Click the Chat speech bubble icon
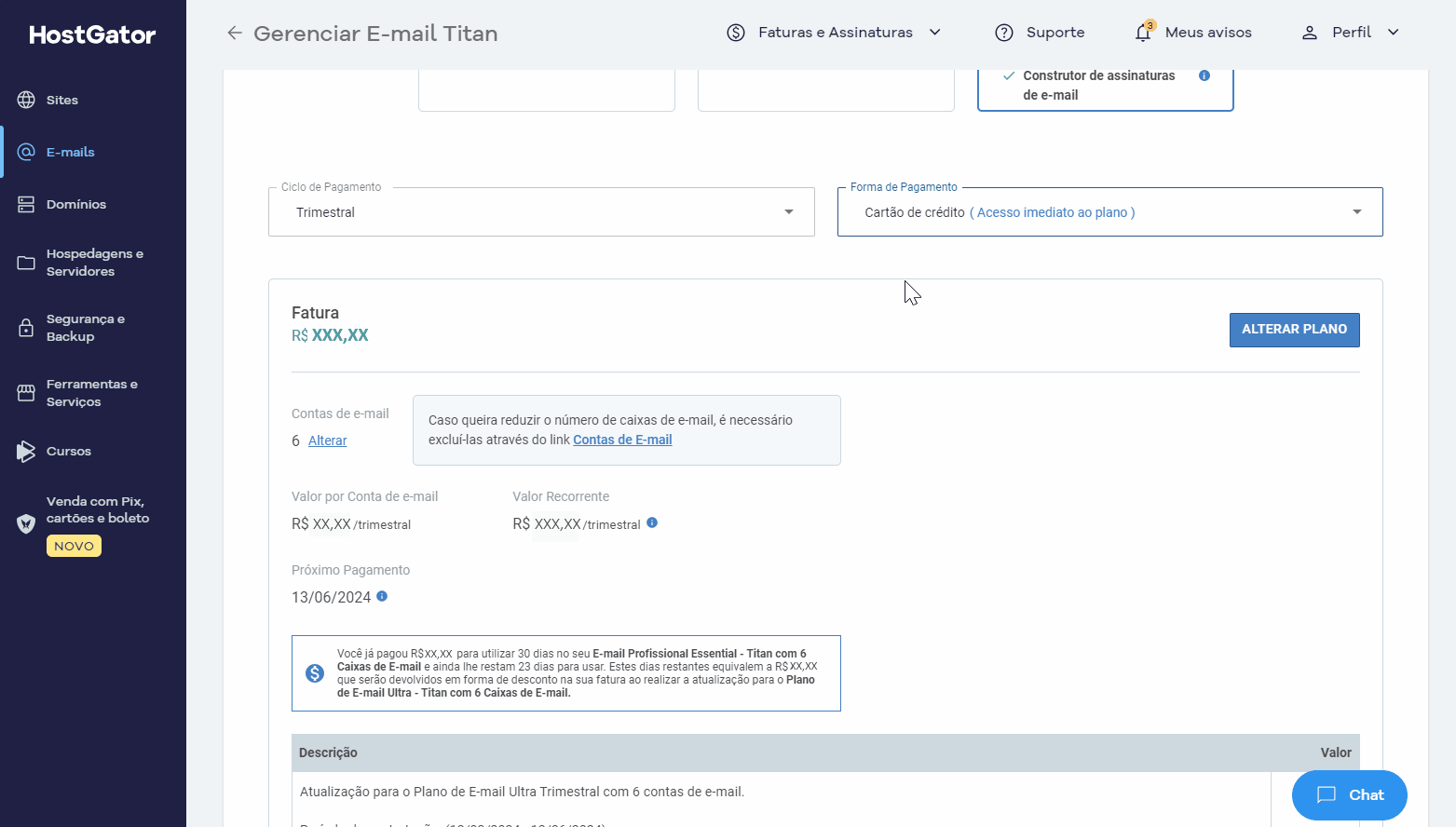 point(1327,794)
